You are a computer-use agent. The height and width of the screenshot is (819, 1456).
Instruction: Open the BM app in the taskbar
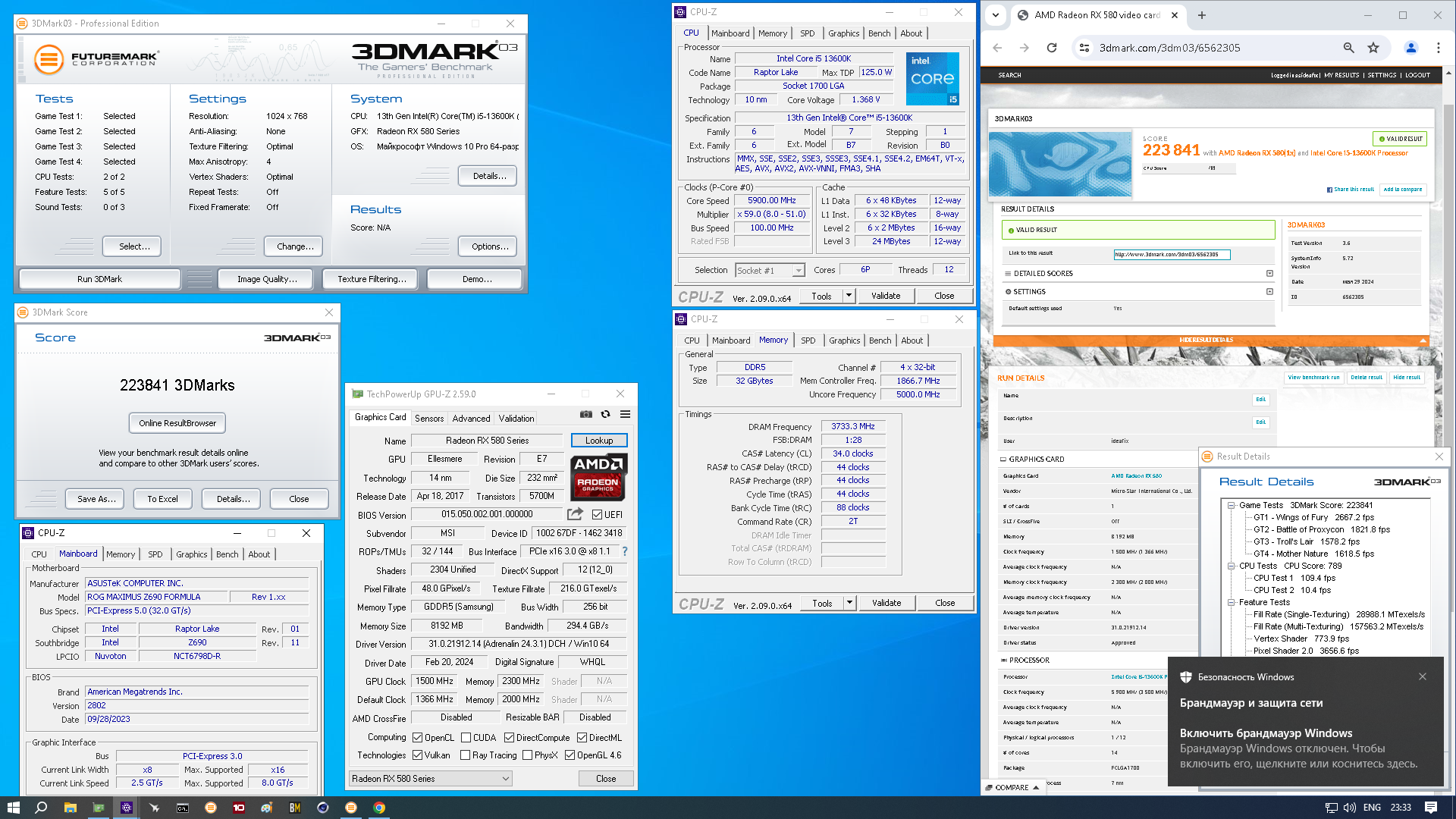[295, 808]
